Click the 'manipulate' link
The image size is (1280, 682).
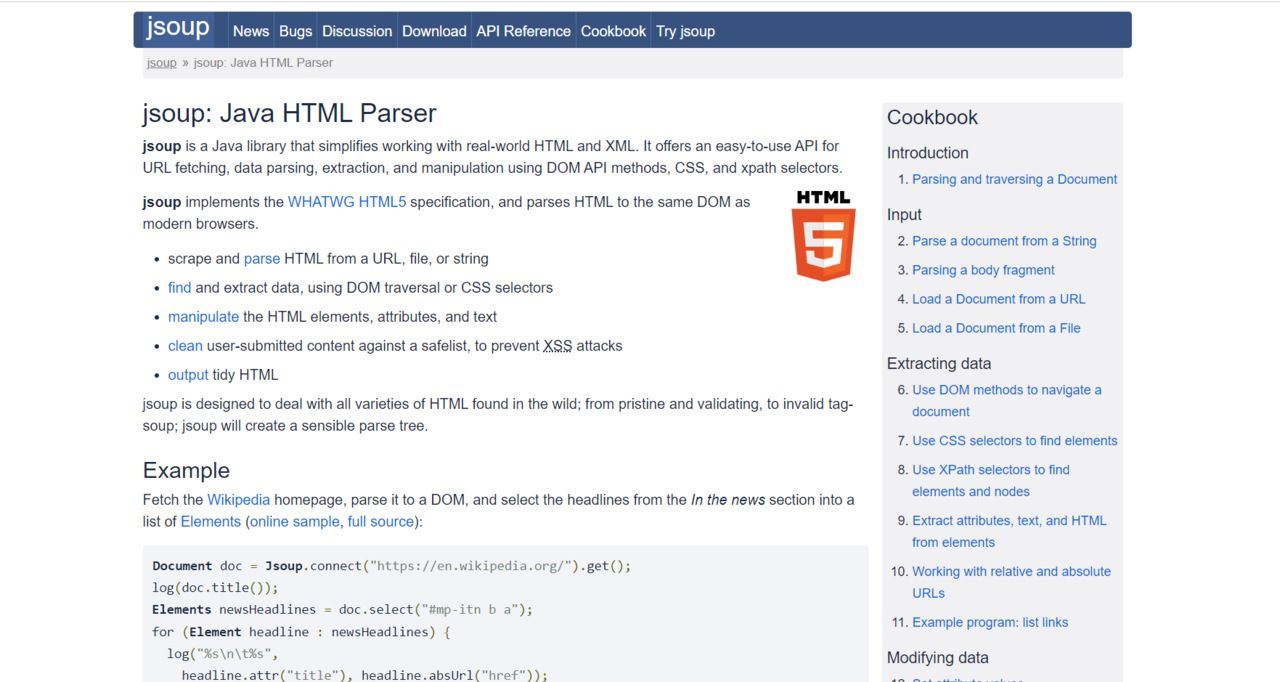coord(203,316)
